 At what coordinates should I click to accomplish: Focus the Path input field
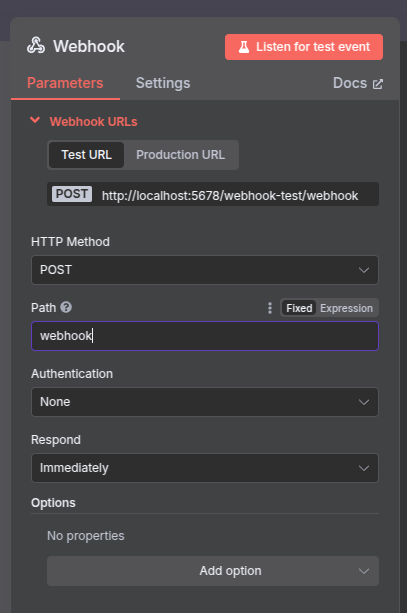coord(205,336)
